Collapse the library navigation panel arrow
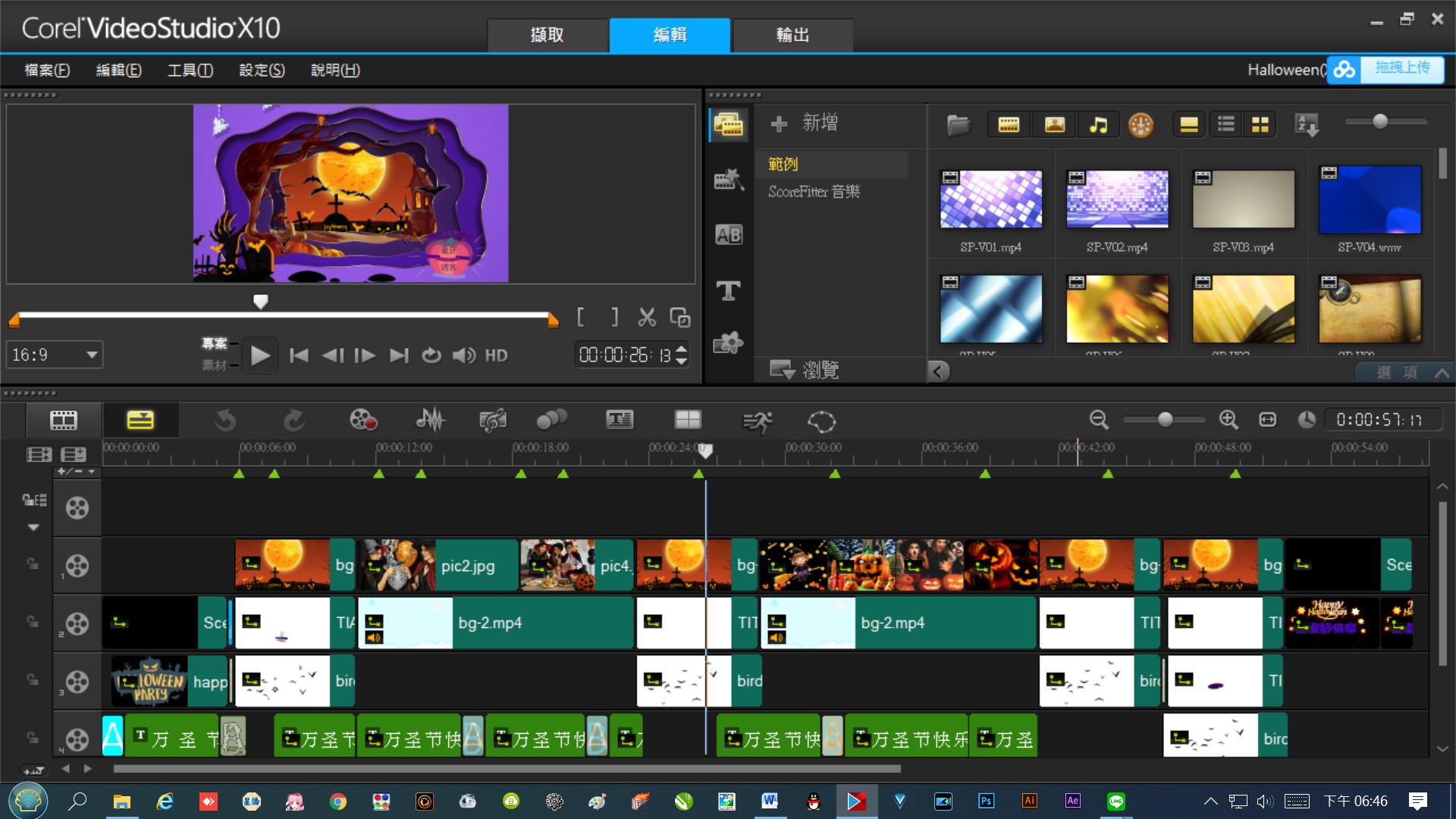Viewport: 1456px width, 819px height. [939, 371]
